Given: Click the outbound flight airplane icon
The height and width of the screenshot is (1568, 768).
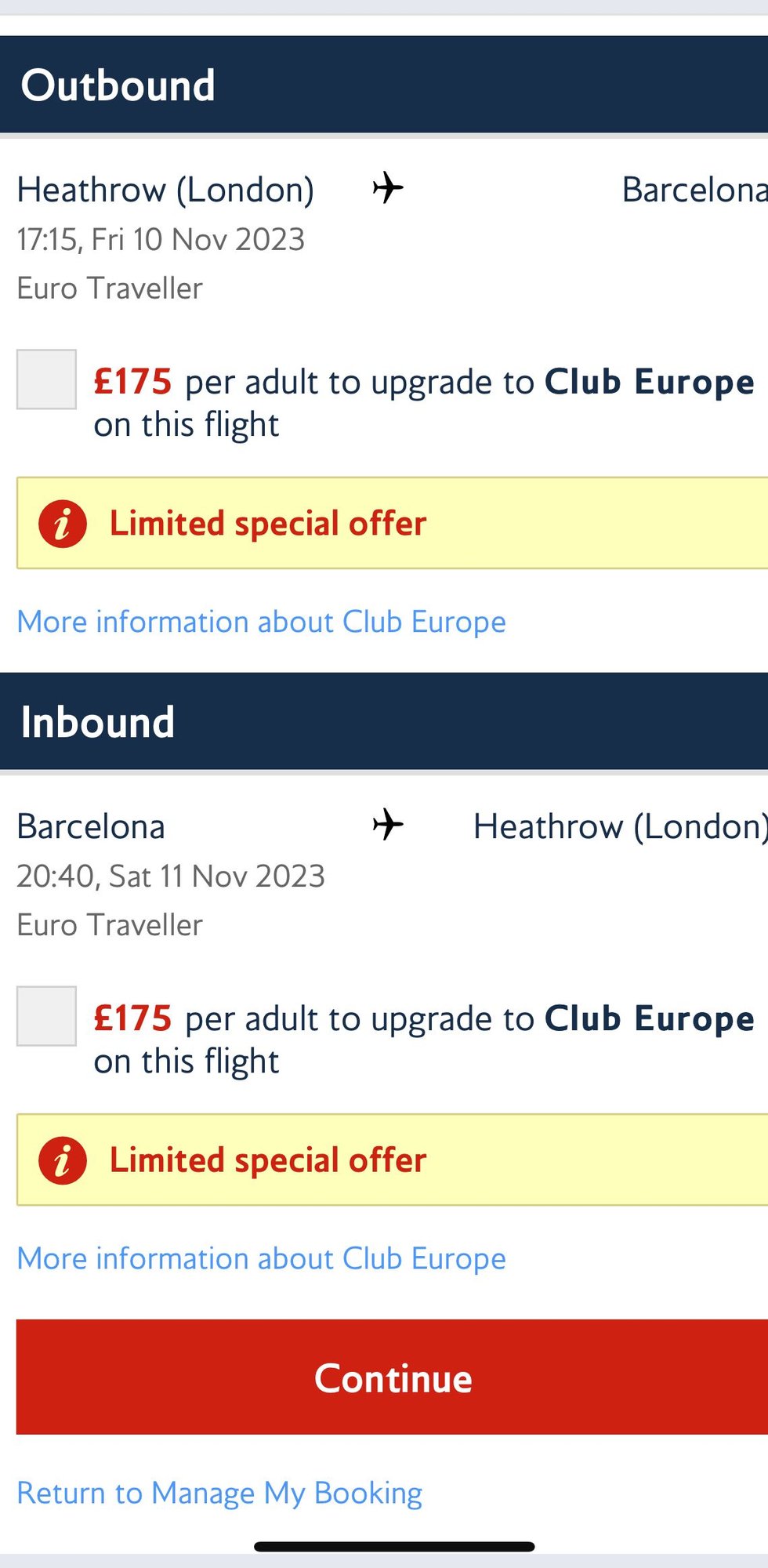Looking at the screenshot, I should 388,188.
